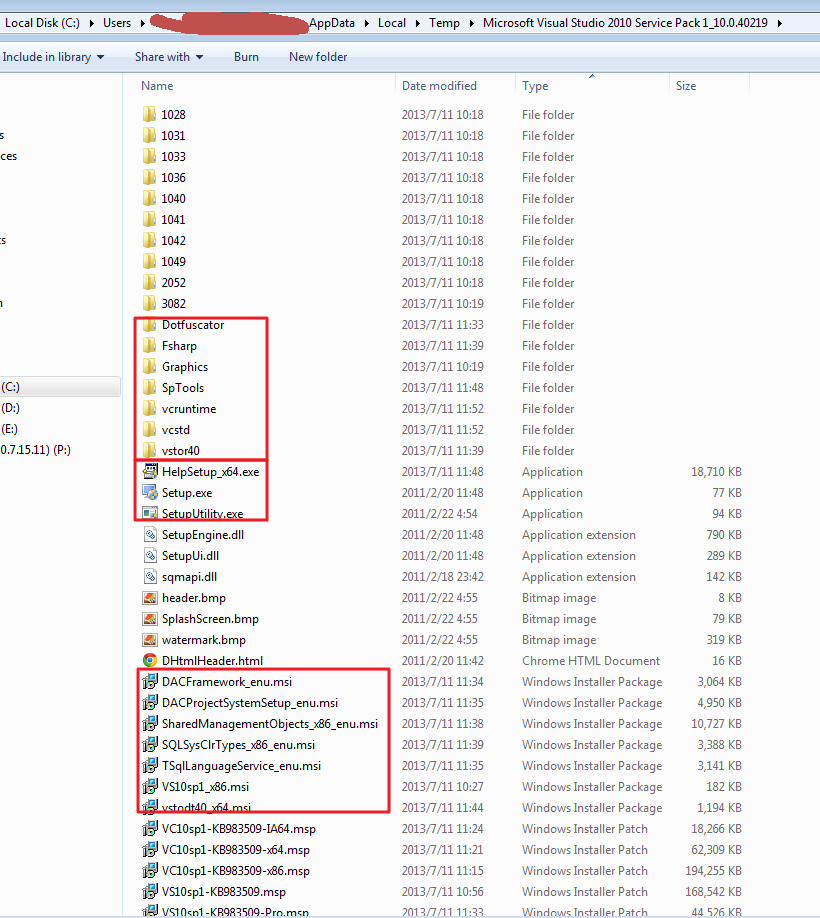Screen dimensions: 820x918
Task: Select the Fsharp folder icon
Action: coord(149,345)
